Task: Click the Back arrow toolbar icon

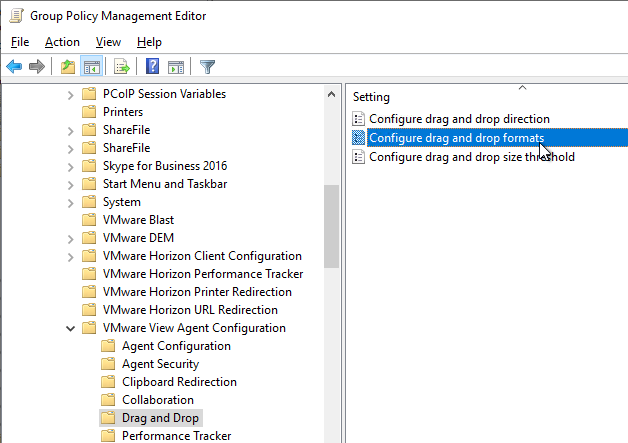Action: point(14,66)
